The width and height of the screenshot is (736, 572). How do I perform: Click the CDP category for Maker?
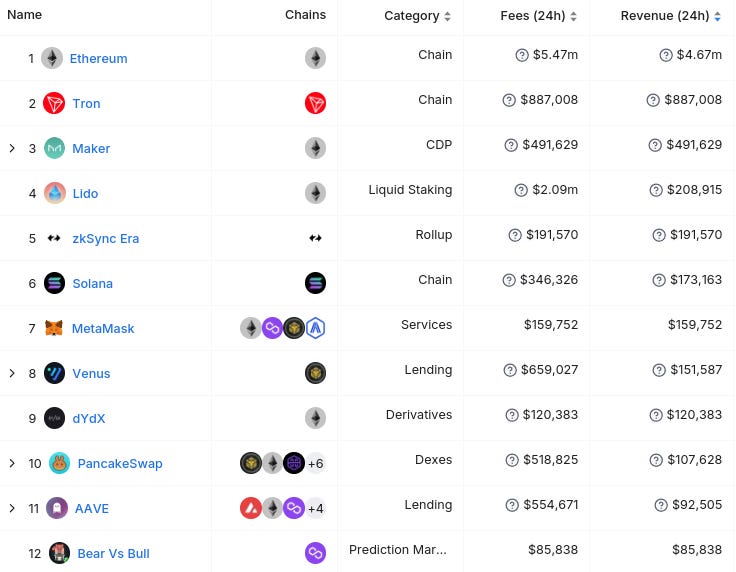(x=439, y=145)
